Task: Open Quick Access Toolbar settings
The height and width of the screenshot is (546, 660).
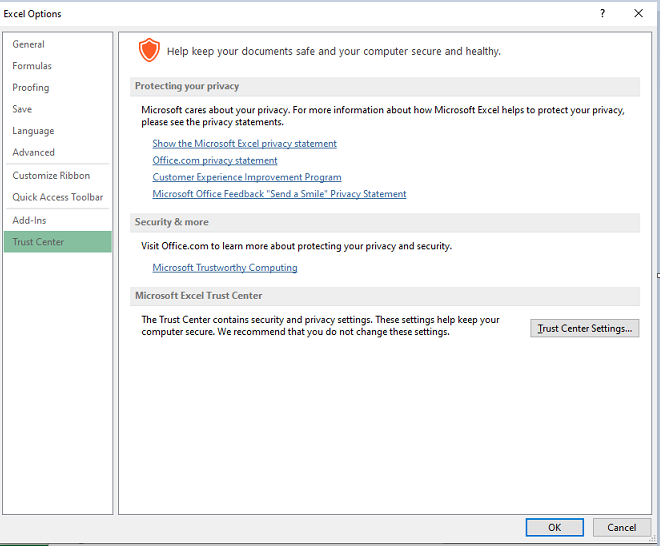Action: 58,197
